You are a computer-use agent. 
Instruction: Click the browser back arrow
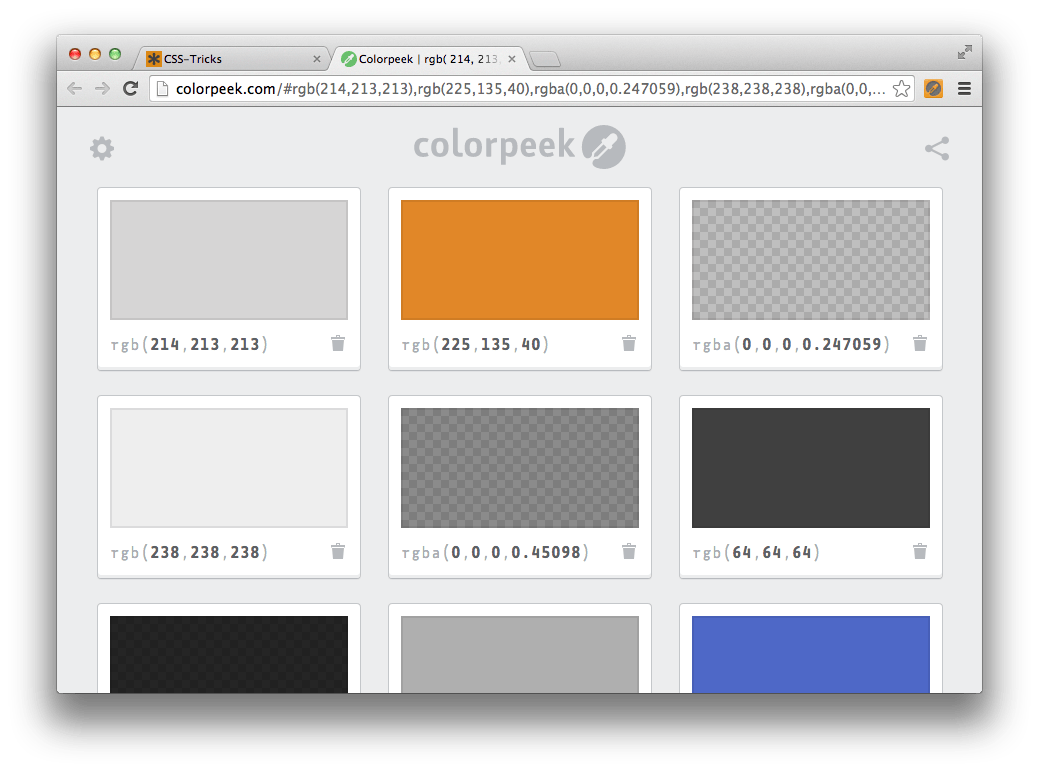[75, 89]
